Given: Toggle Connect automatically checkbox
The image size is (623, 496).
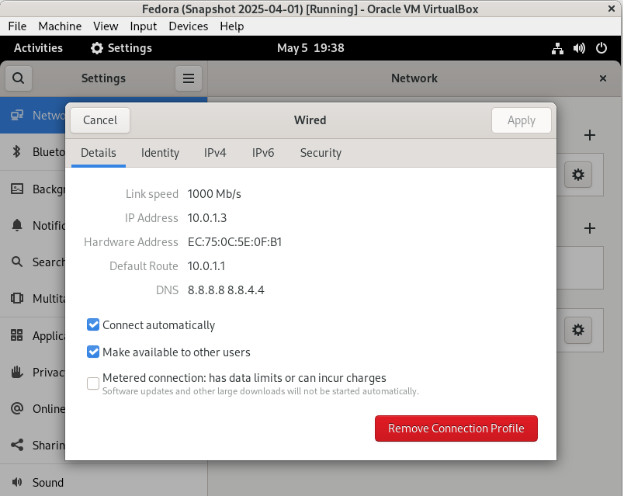Looking at the screenshot, I should coord(93,325).
